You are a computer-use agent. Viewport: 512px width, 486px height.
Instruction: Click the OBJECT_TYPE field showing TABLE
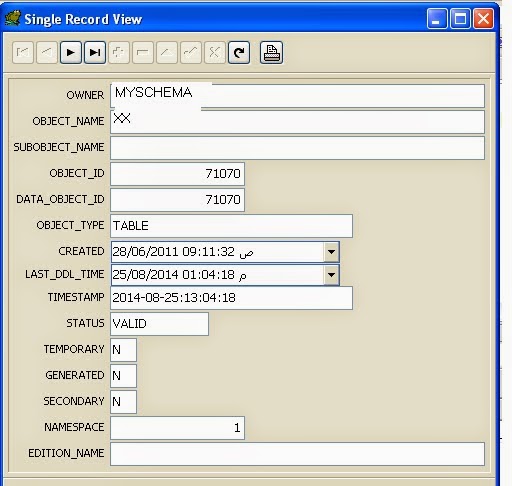pos(231,226)
